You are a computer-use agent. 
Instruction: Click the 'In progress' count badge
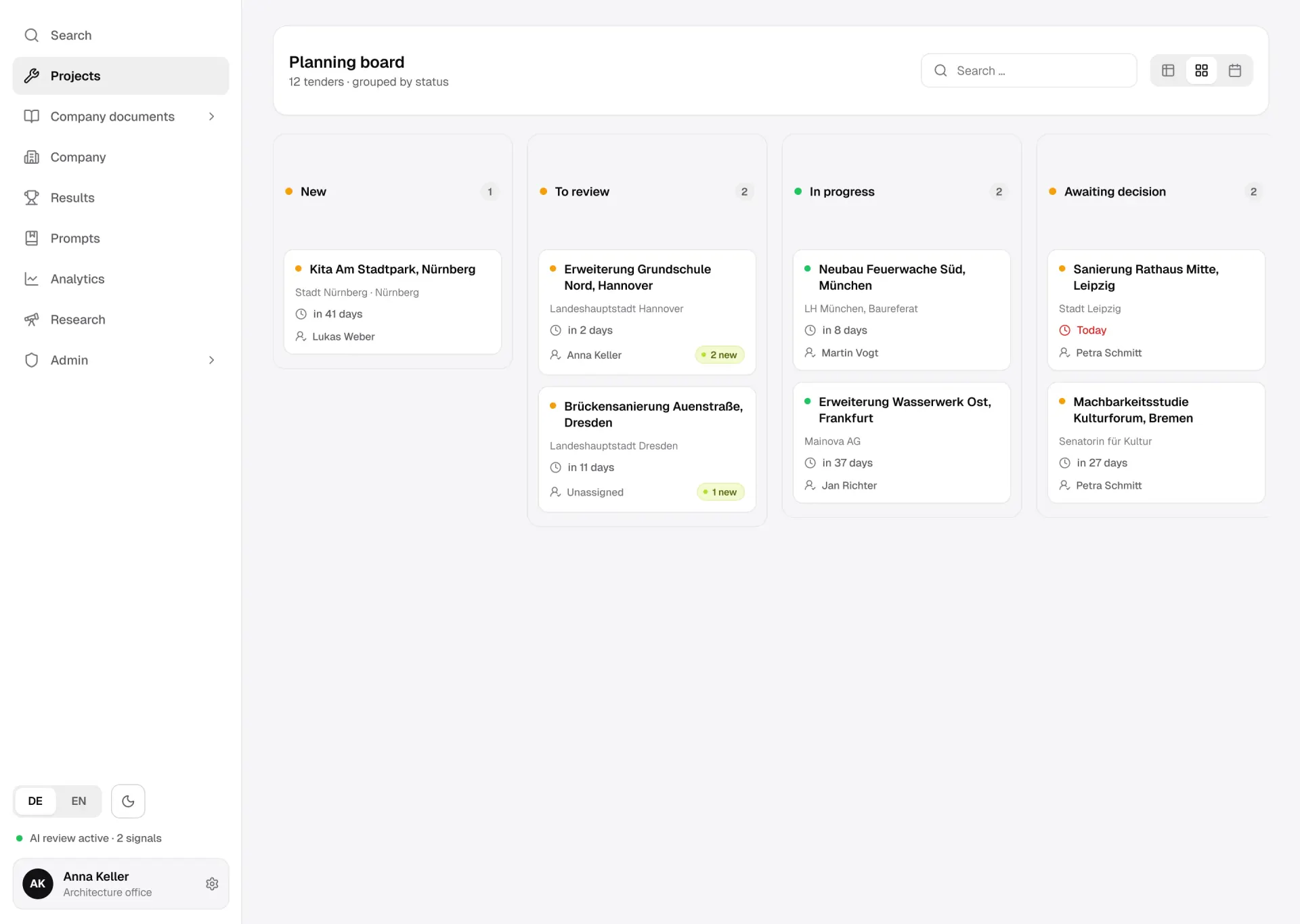point(999,192)
